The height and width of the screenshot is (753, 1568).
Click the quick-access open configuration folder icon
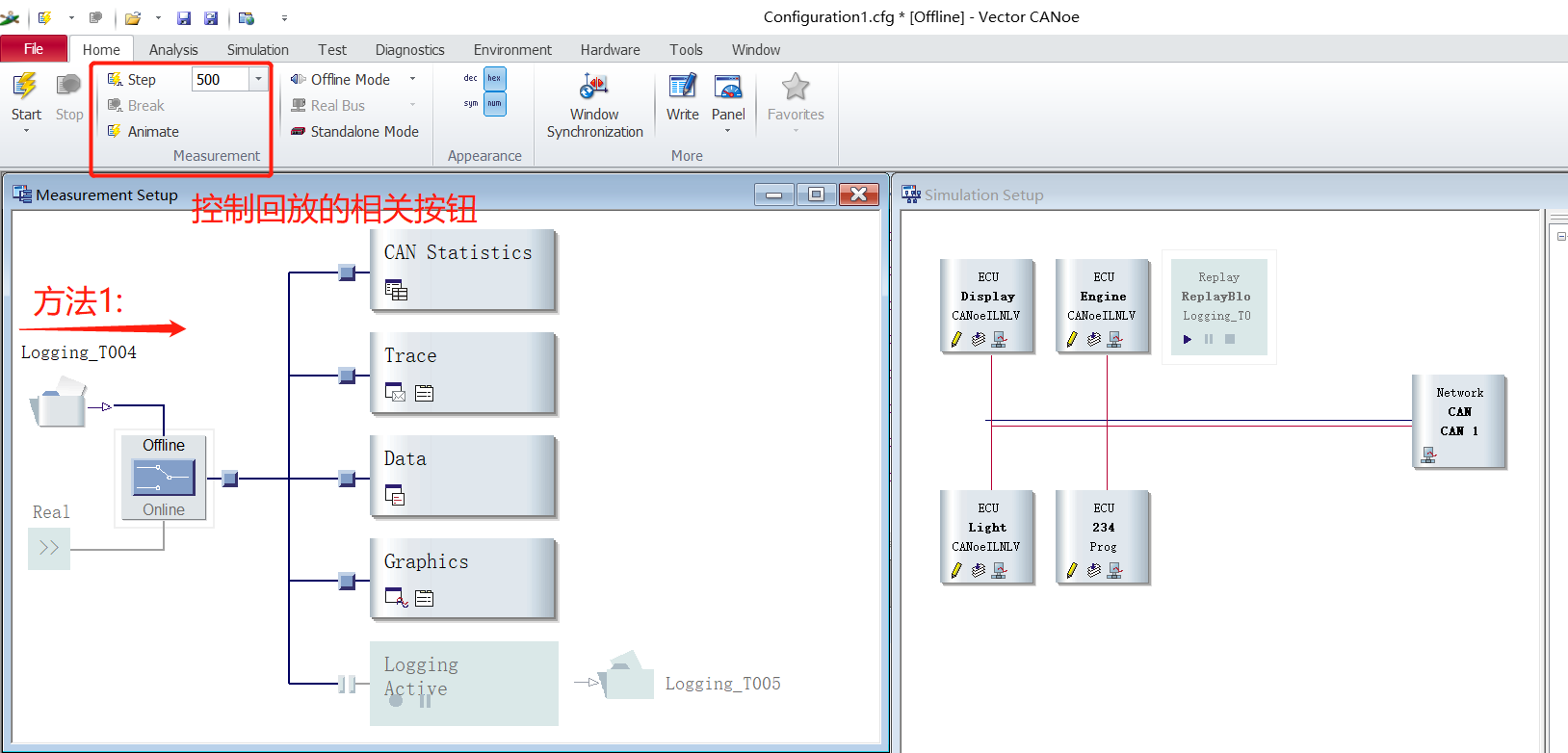coord(133,17)
